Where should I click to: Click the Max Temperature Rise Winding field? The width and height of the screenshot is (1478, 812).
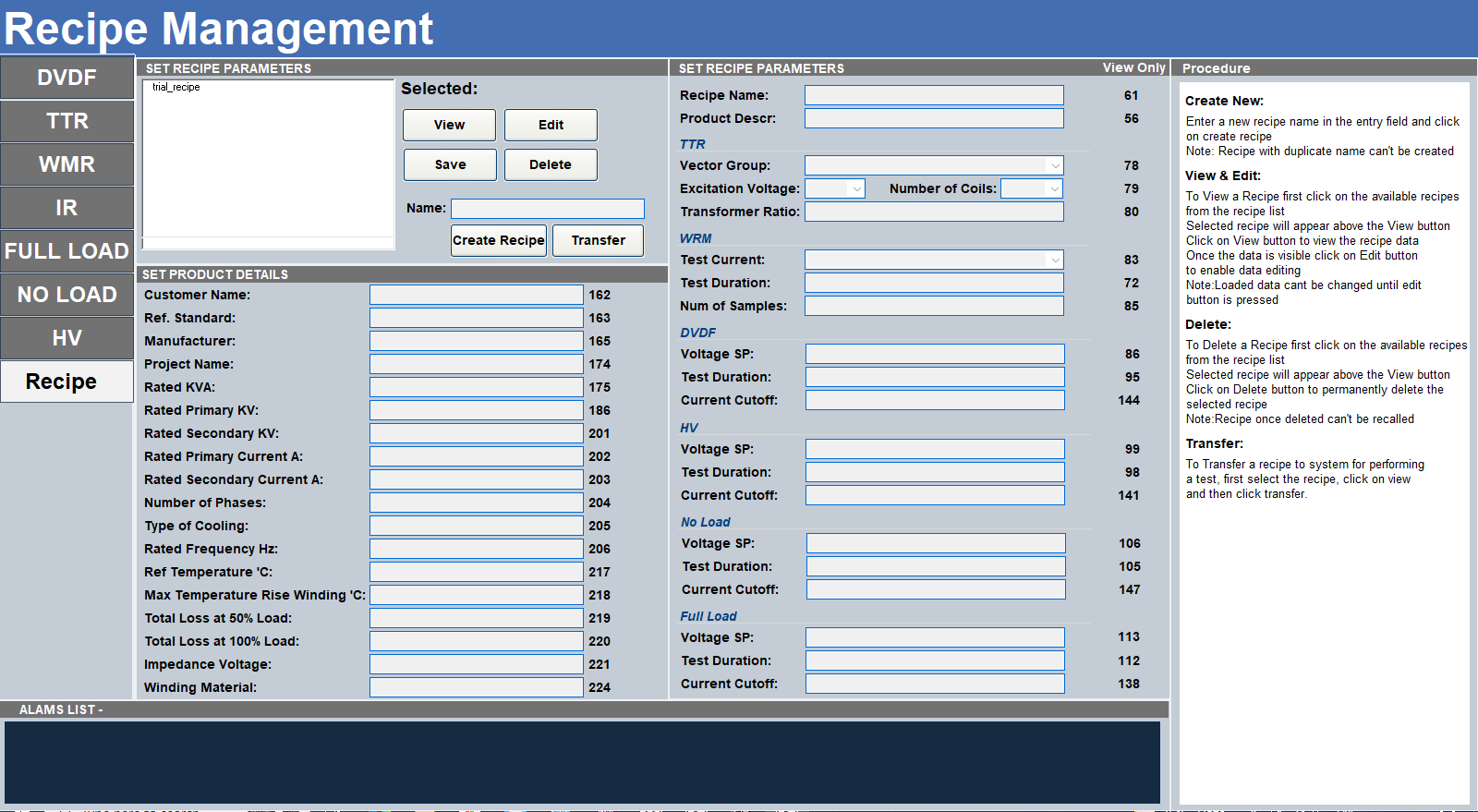[x=477, y=595]
